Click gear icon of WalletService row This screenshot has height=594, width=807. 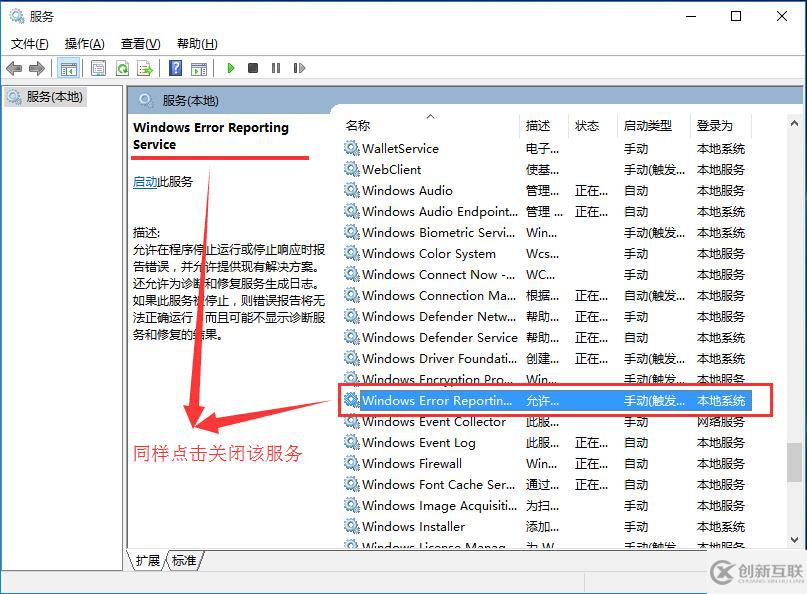pyautogui.click(x=352, y=148)
